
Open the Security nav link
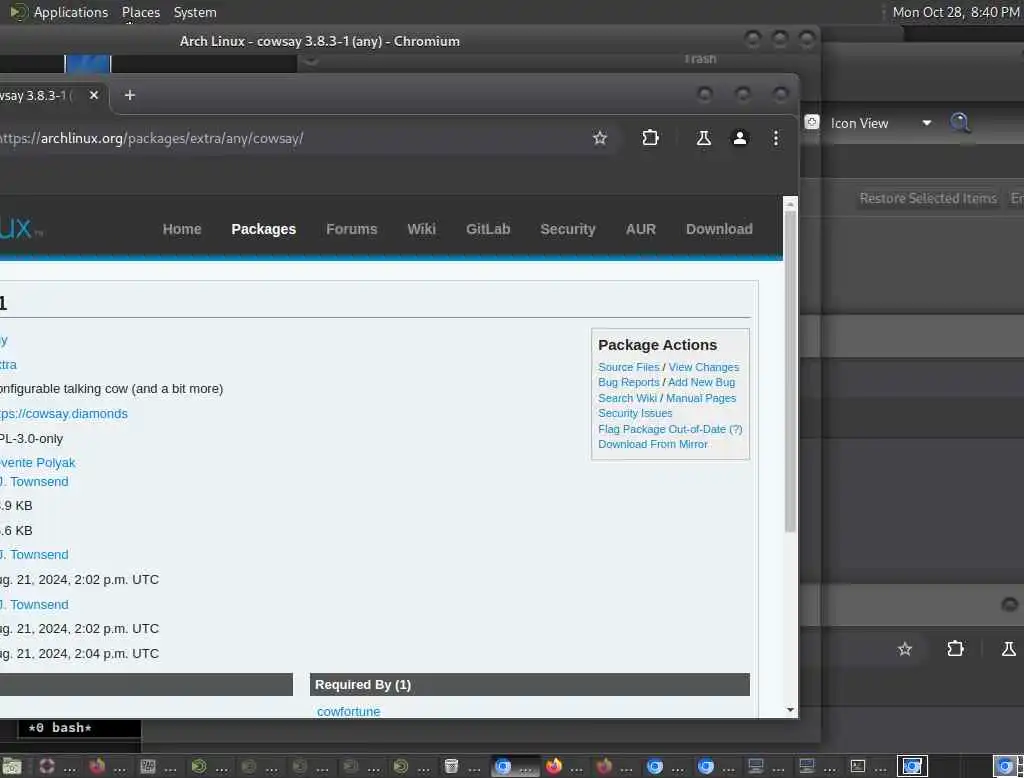point(568,229)
